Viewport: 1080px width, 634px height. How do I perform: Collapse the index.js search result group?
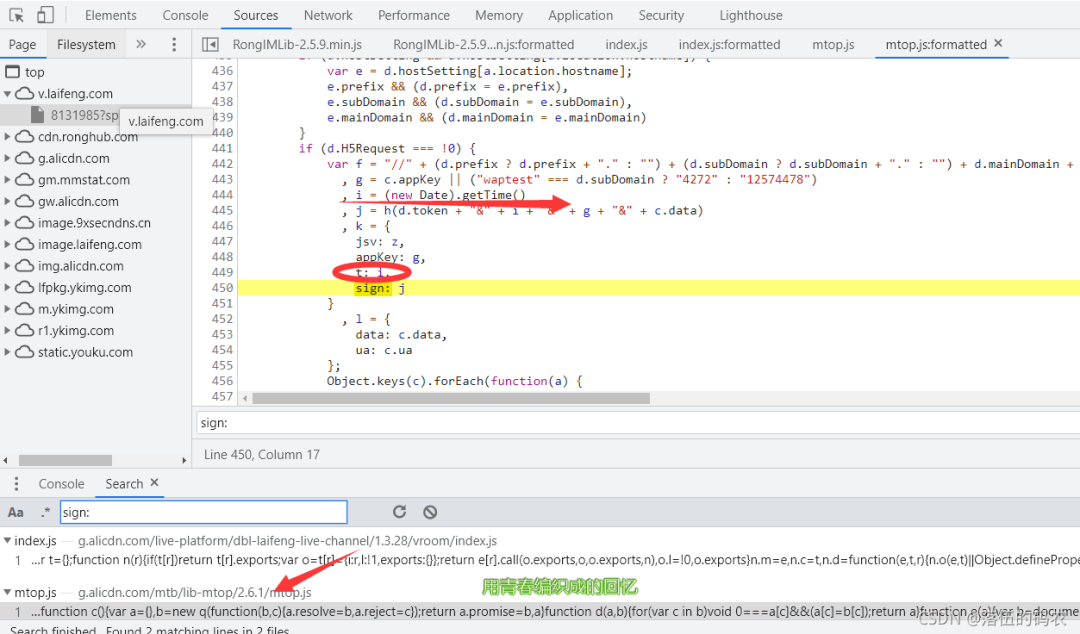pyautogui.click(x=8, y=540)
